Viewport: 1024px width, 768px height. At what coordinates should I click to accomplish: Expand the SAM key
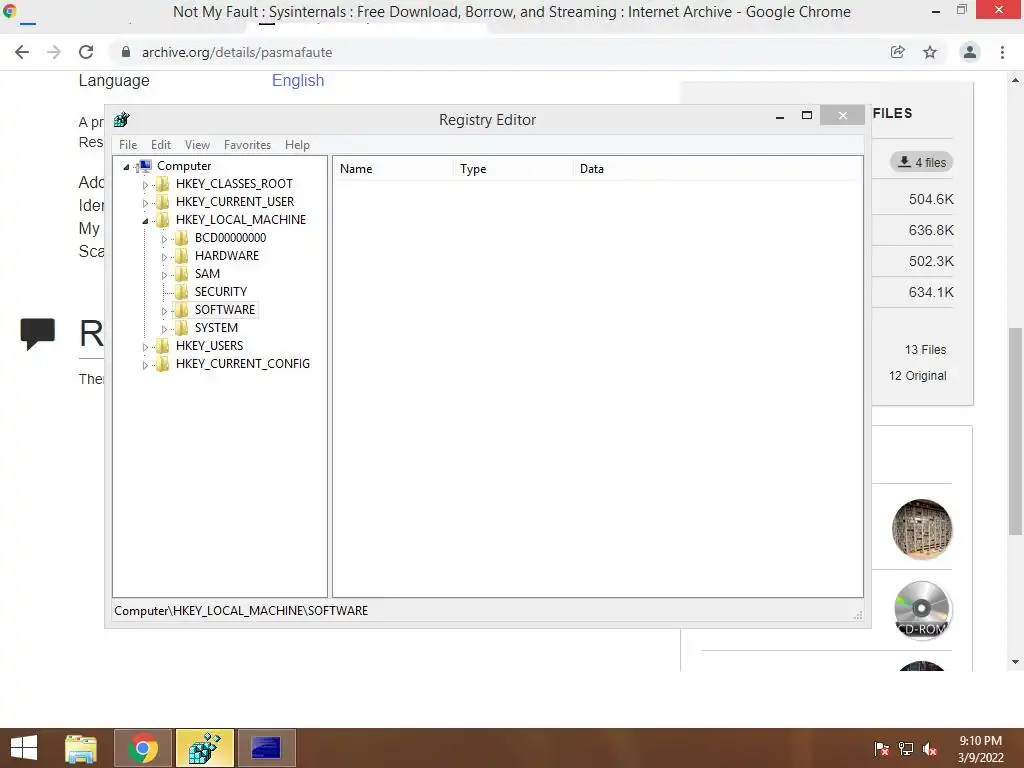point(164,275)
